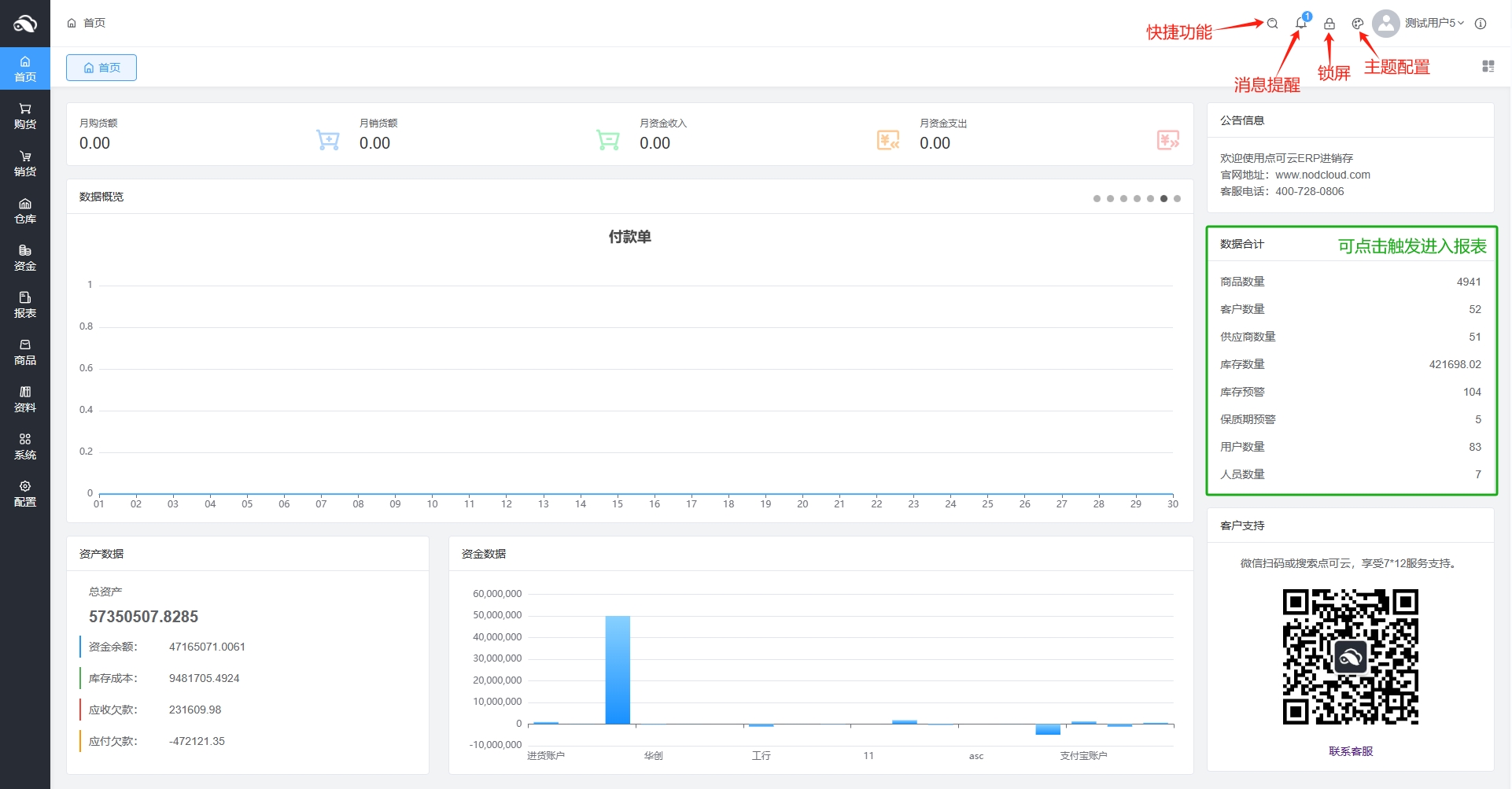This screenshot has width=1512, height=789.
Task: Click the info circle icon at top right
Action: point(1481,24)
